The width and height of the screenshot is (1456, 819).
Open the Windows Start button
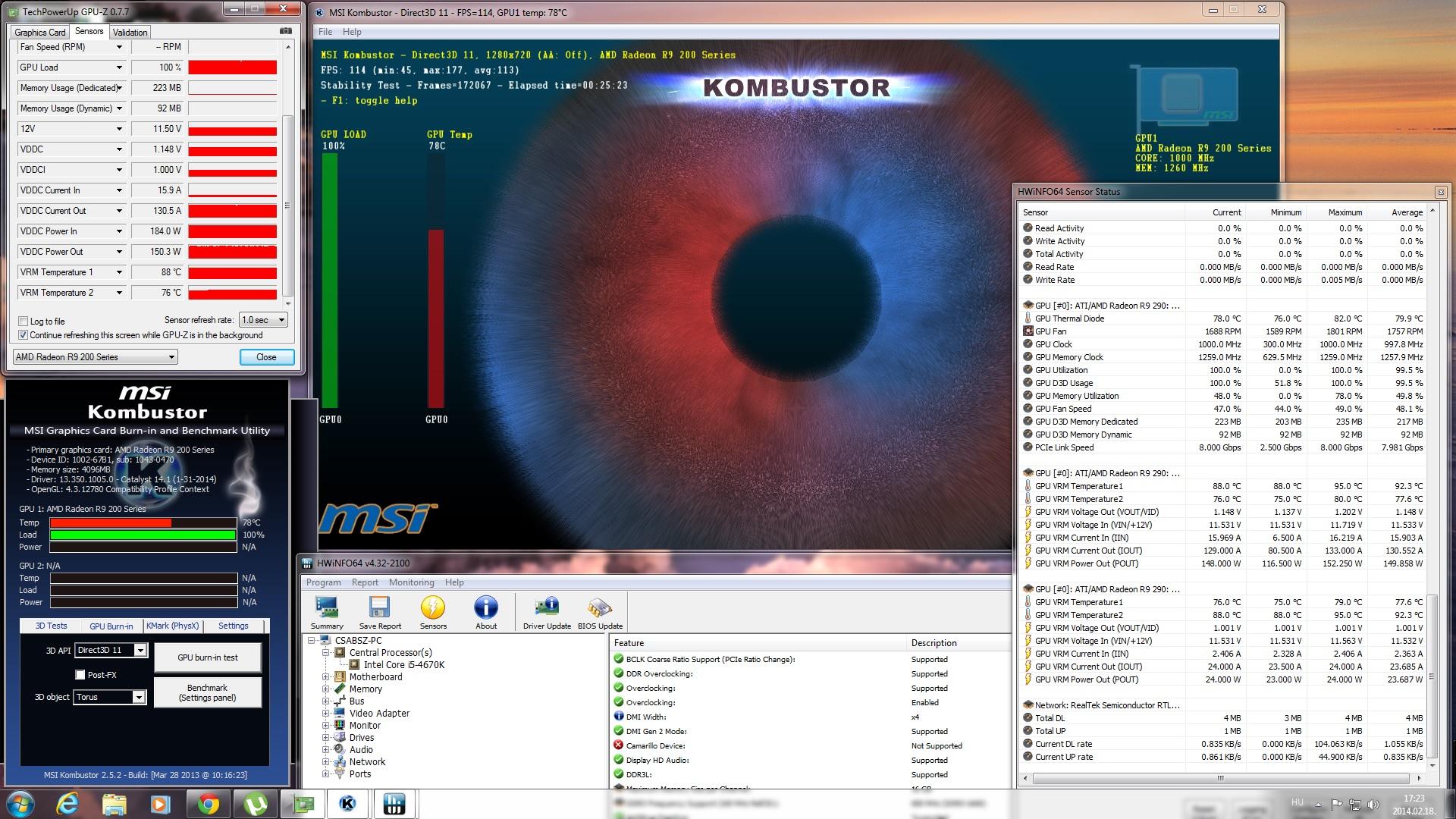[x=20, y=804]
